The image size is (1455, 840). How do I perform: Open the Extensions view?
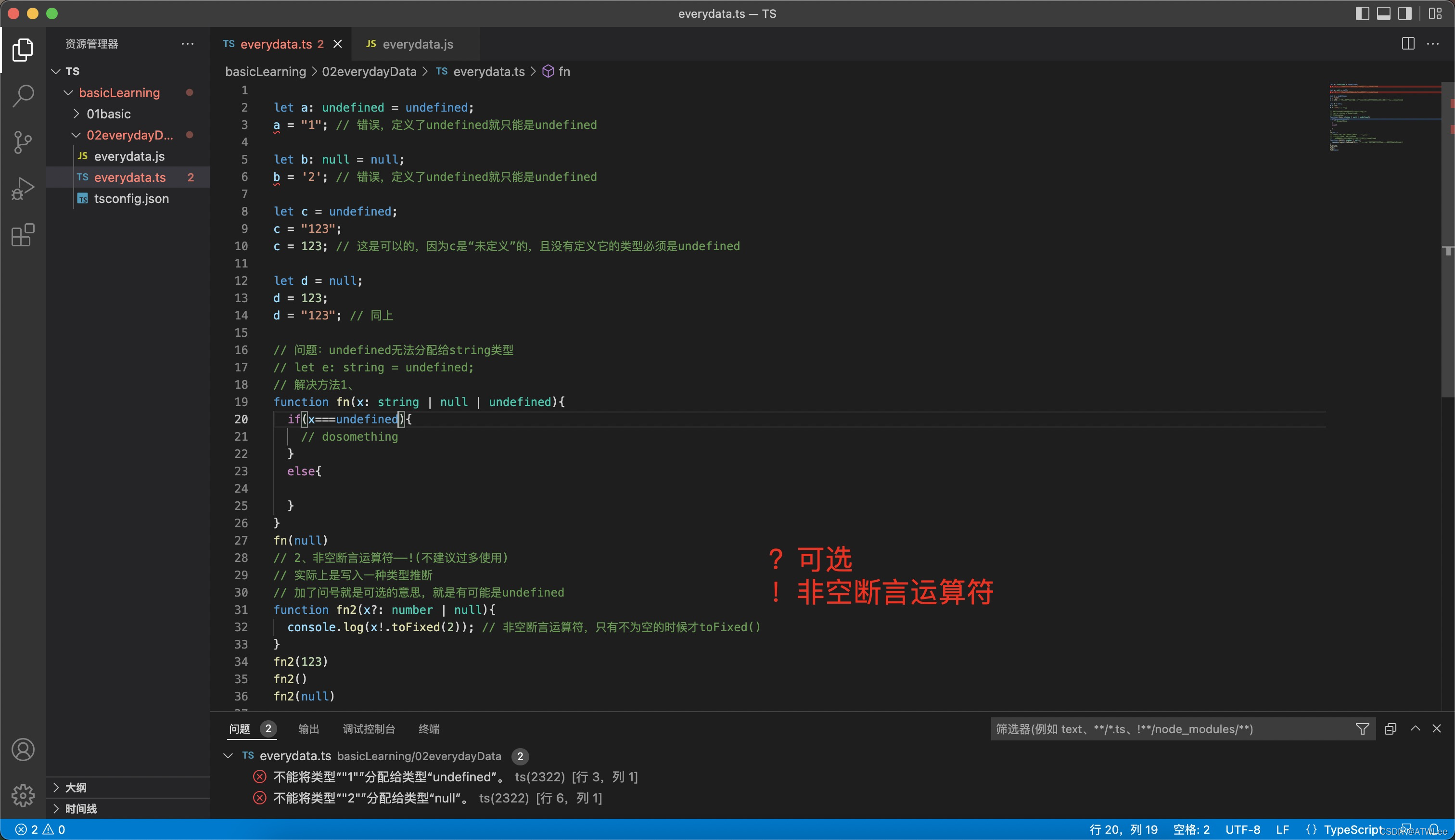click(23, 235)
